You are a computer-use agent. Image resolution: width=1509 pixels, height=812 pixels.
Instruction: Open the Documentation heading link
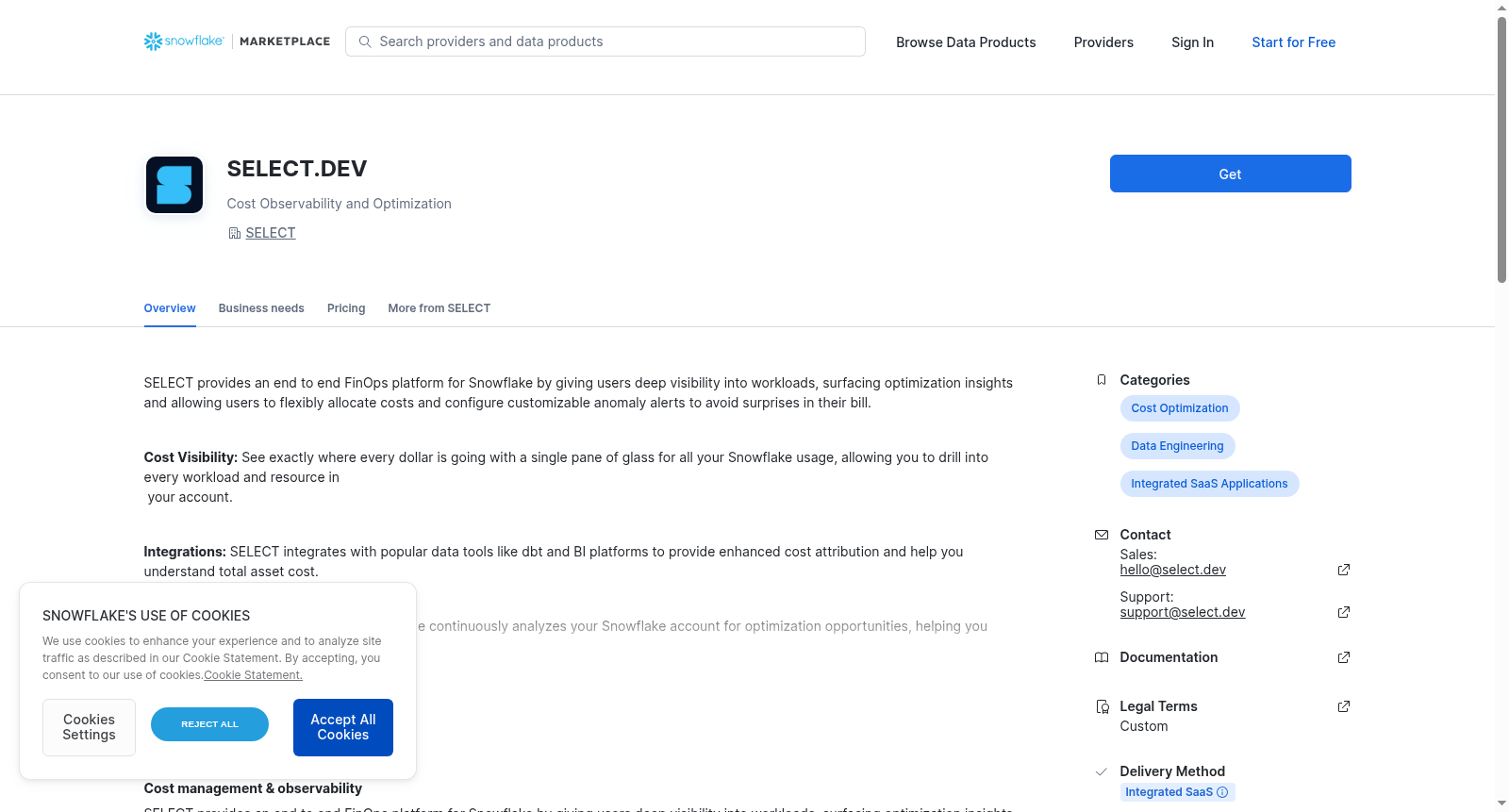(x=1169, y=657)
